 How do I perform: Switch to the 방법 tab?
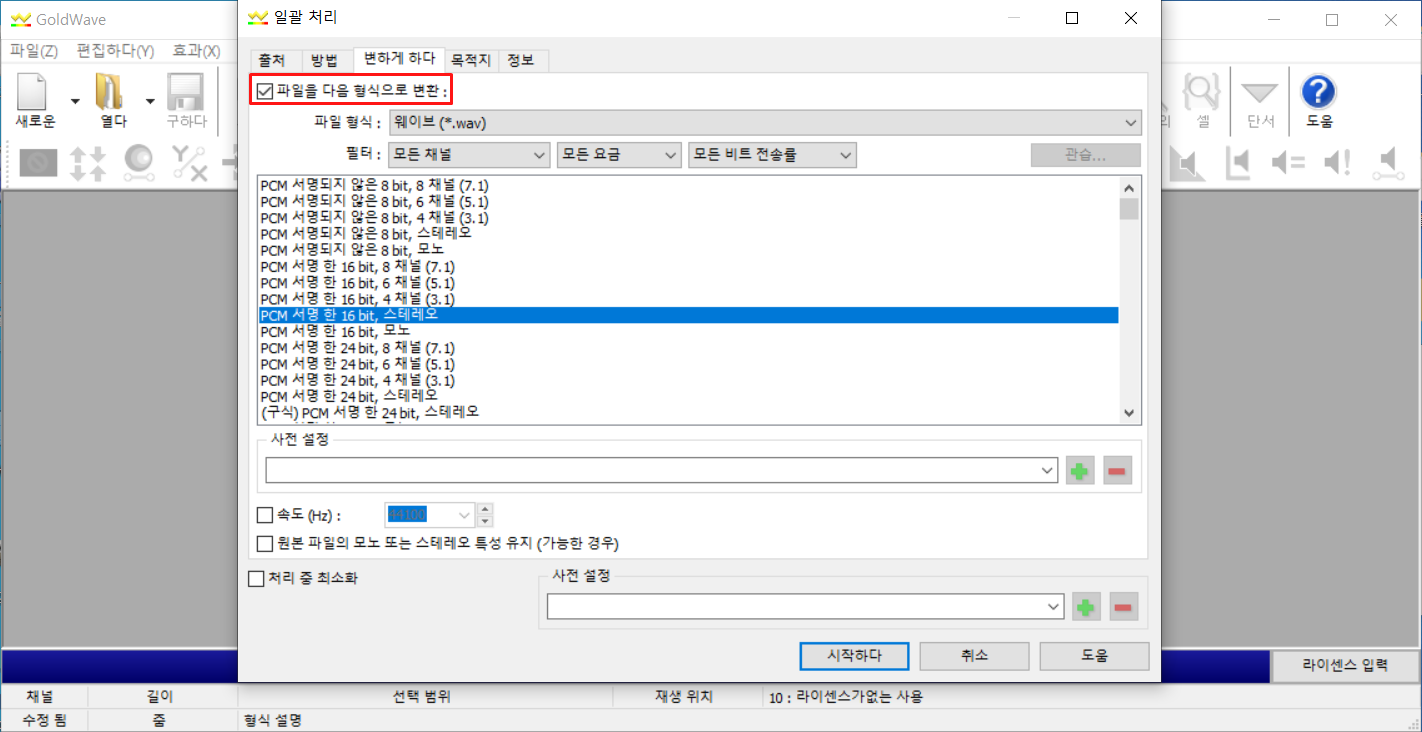(325, 60)
